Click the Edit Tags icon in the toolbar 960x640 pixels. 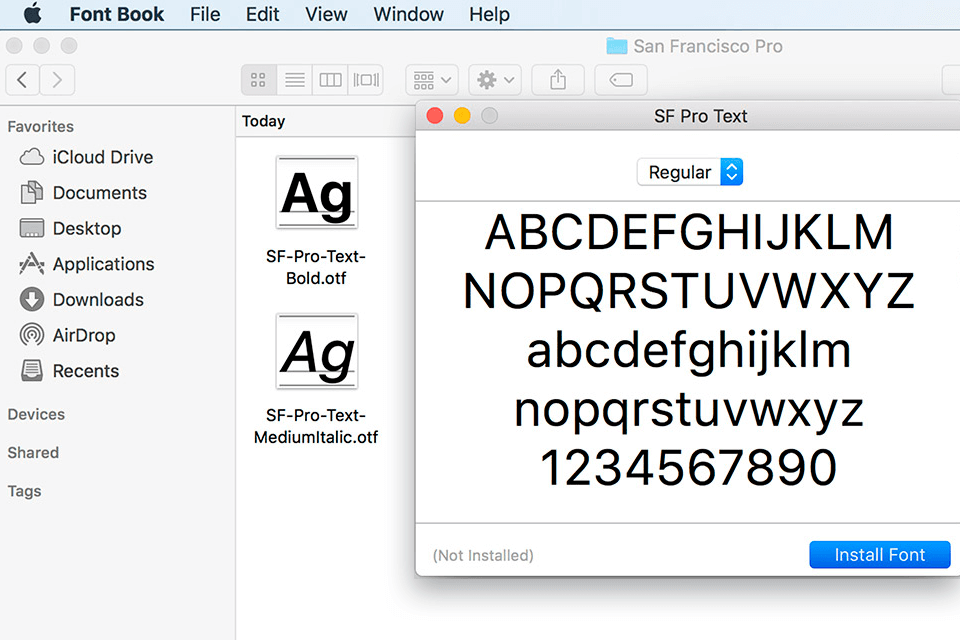coord(621,80)
